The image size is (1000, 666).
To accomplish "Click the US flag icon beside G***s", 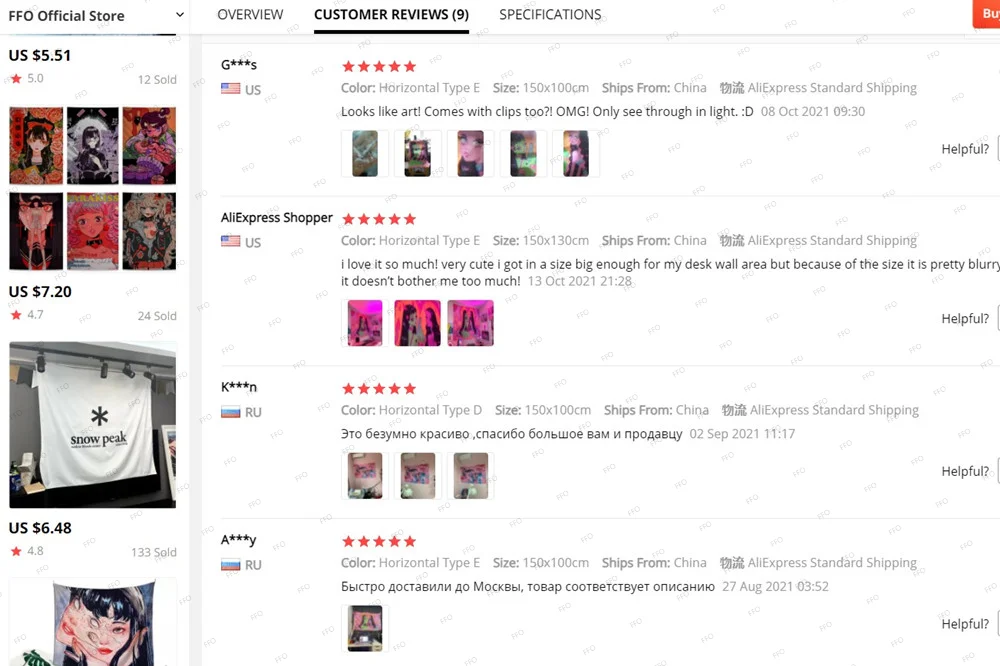I will click(x=231, y=89).
